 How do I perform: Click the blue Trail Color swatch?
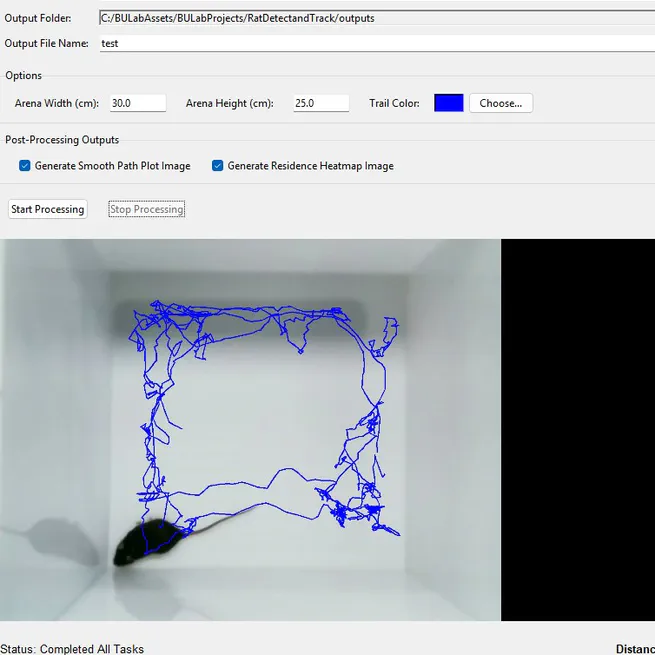(449, 103)
